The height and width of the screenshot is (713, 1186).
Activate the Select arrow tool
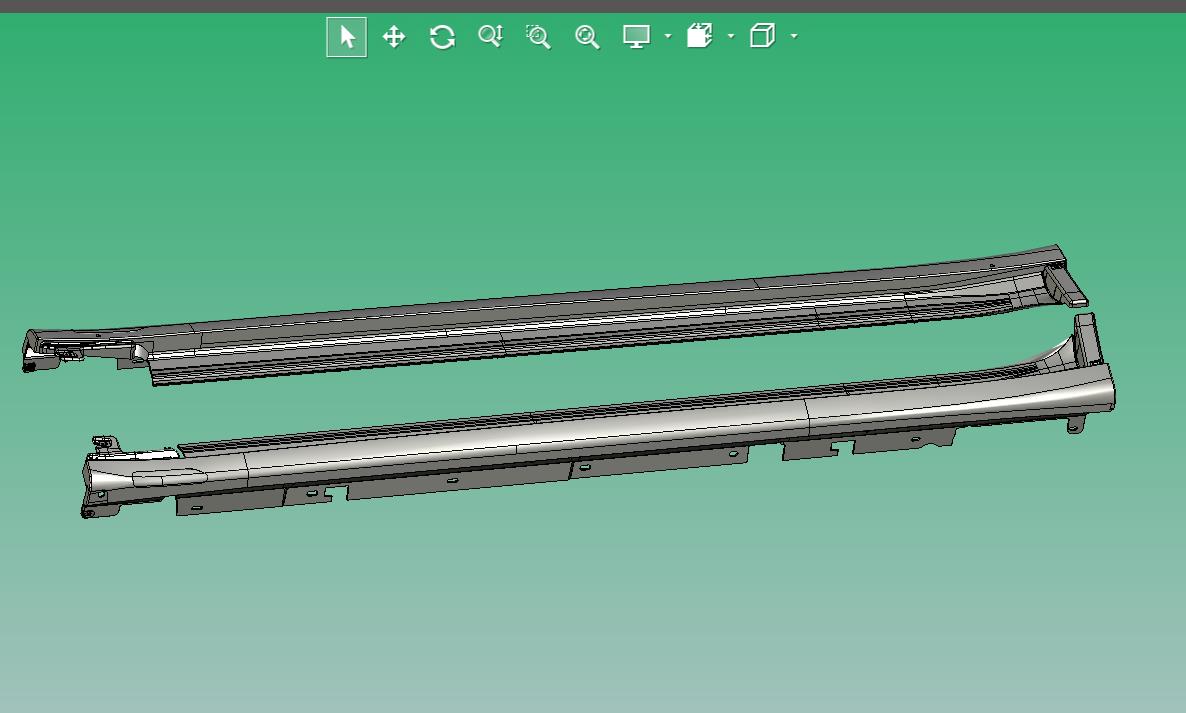(x=346, y=36)
